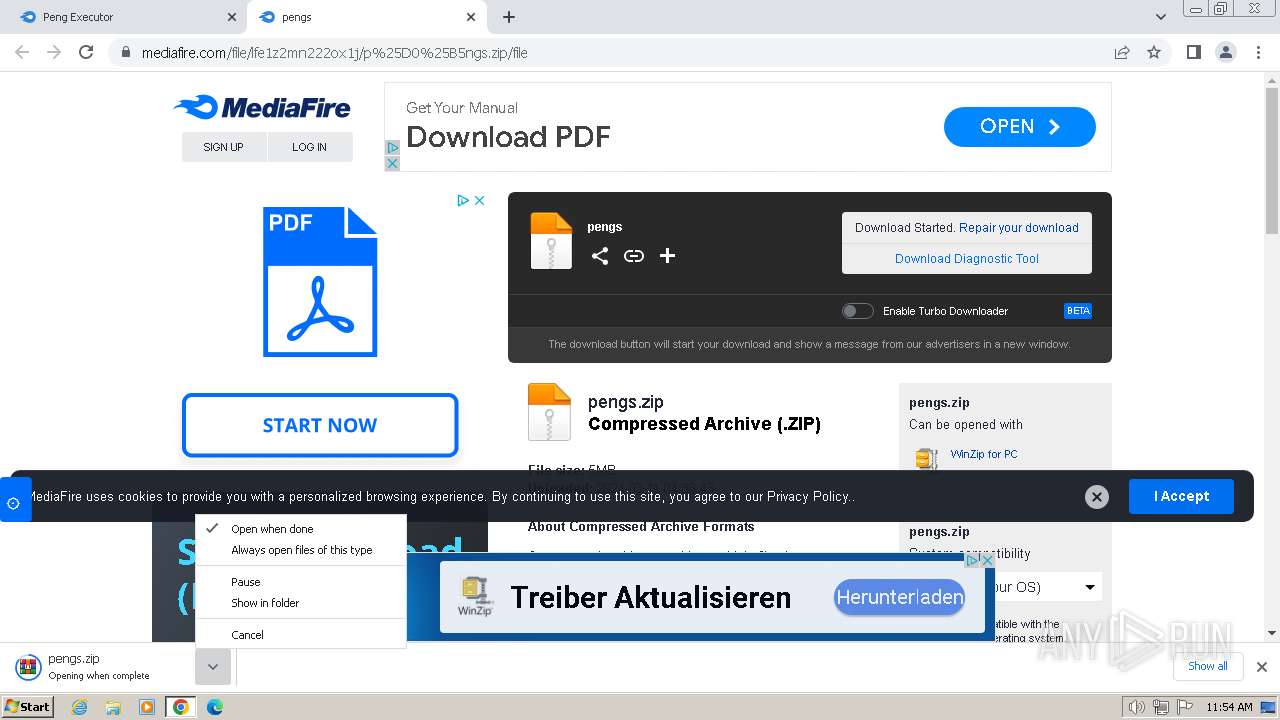Click the system clock showing 11:54 AM
The height and width of the screenshot is (720, 1280).
click(1229, 707)
